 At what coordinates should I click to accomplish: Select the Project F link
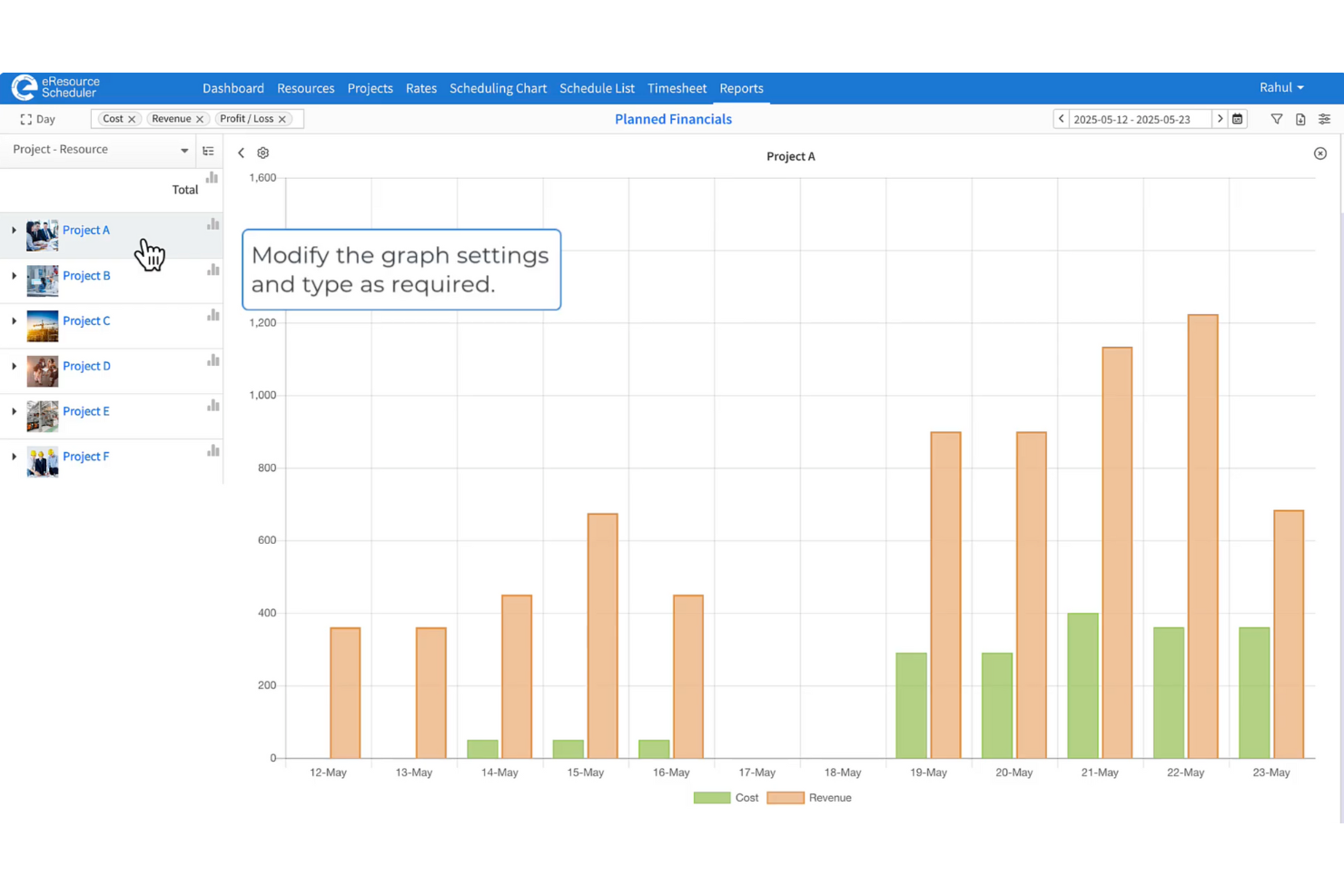(x=86, y=456)
